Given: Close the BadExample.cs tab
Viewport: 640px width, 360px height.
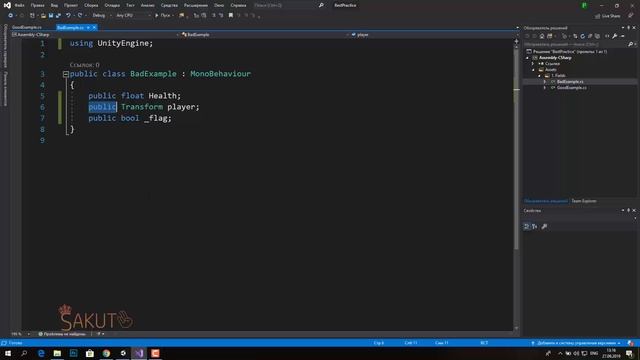Looking at the screenshot, I should pyautogui.click(x=94, y=27).
